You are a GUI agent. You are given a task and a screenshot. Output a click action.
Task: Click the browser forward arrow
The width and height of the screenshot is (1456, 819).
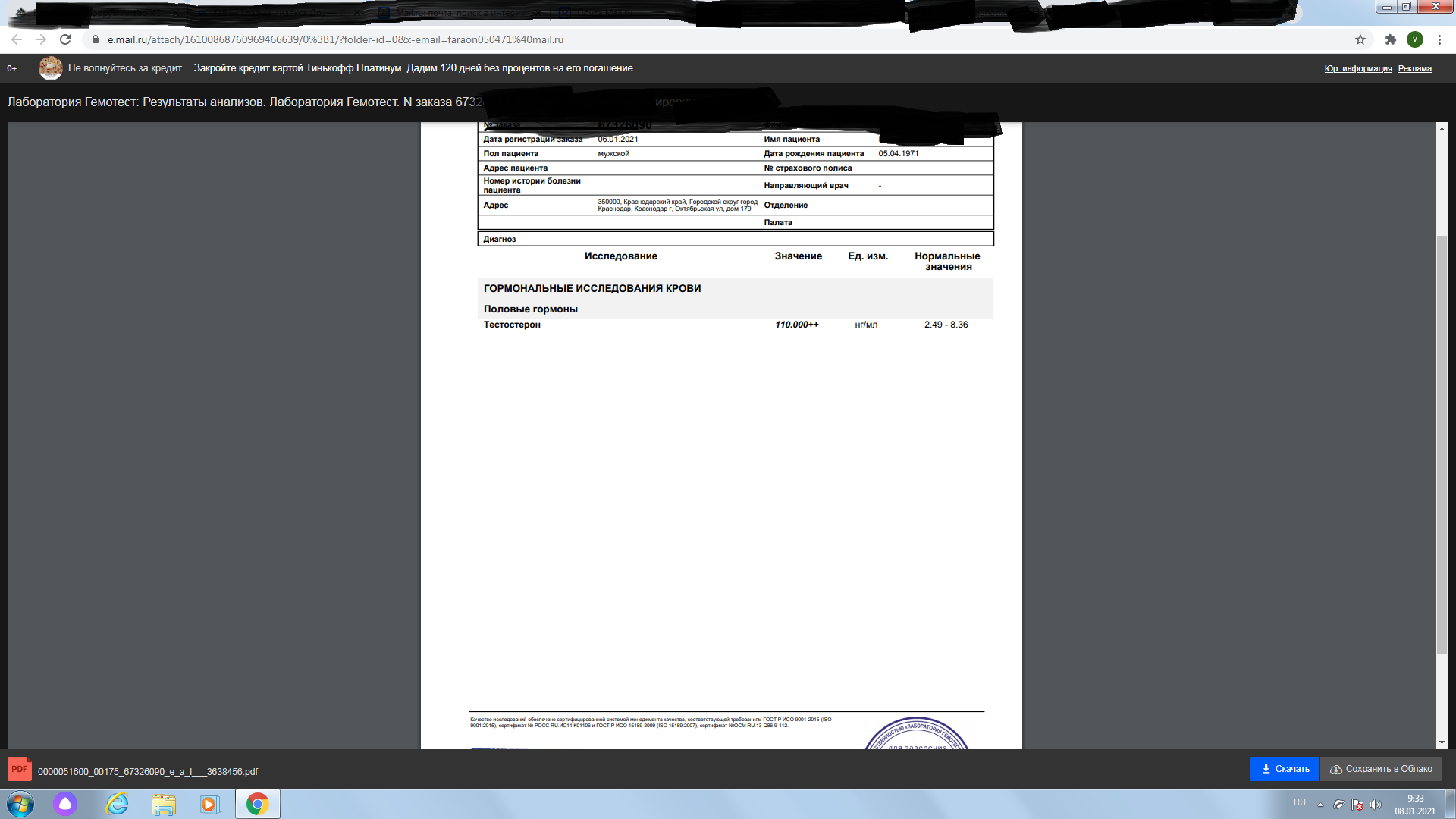click(41, 39)
